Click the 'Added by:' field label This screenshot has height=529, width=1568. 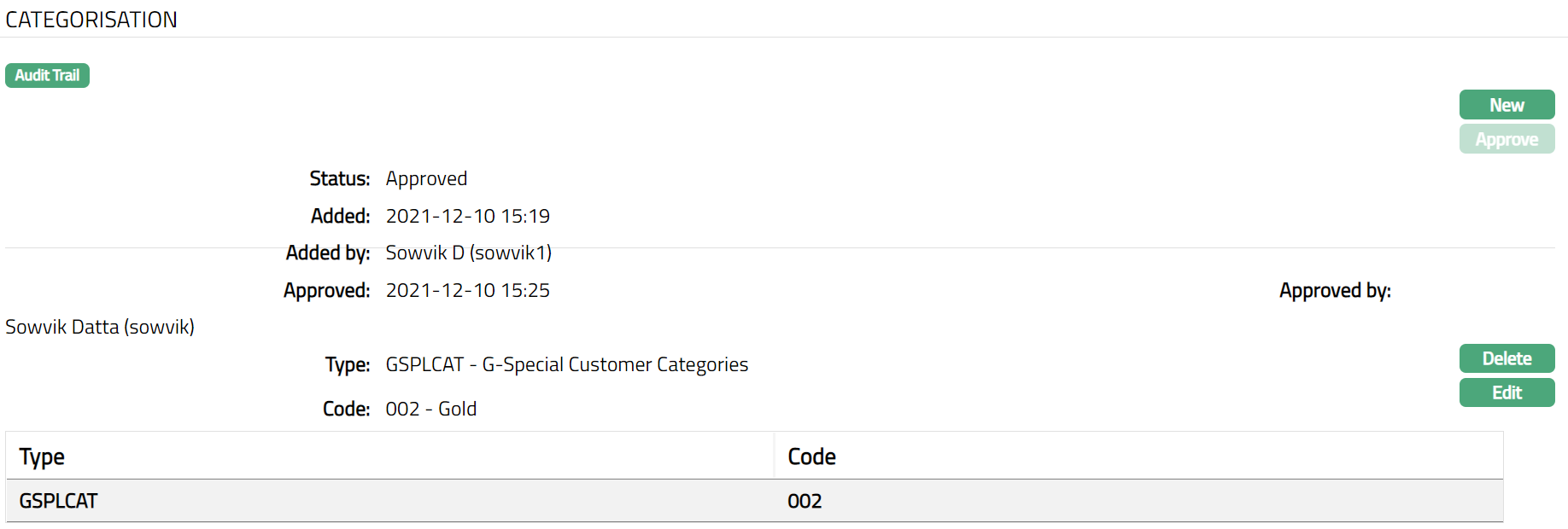tap(327, 253)
